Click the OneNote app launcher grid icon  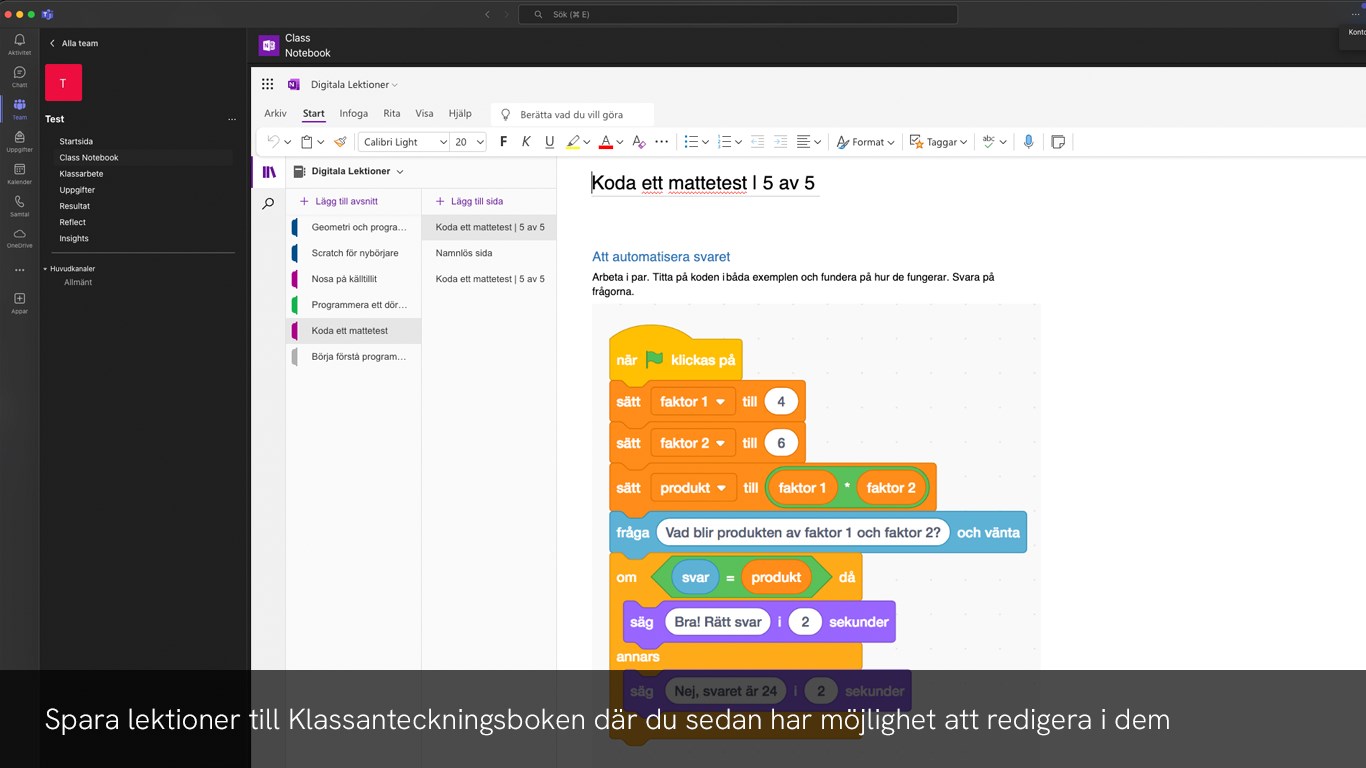coord(267,85)
